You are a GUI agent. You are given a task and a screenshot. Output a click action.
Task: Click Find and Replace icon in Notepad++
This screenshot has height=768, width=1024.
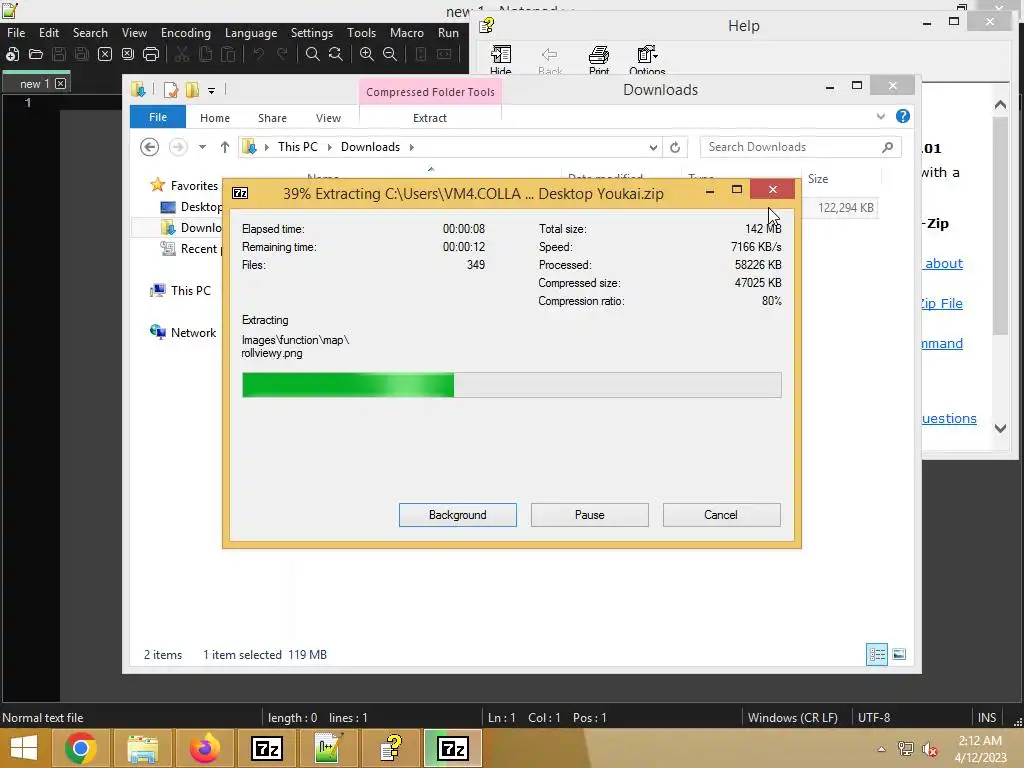pos(336,54)
